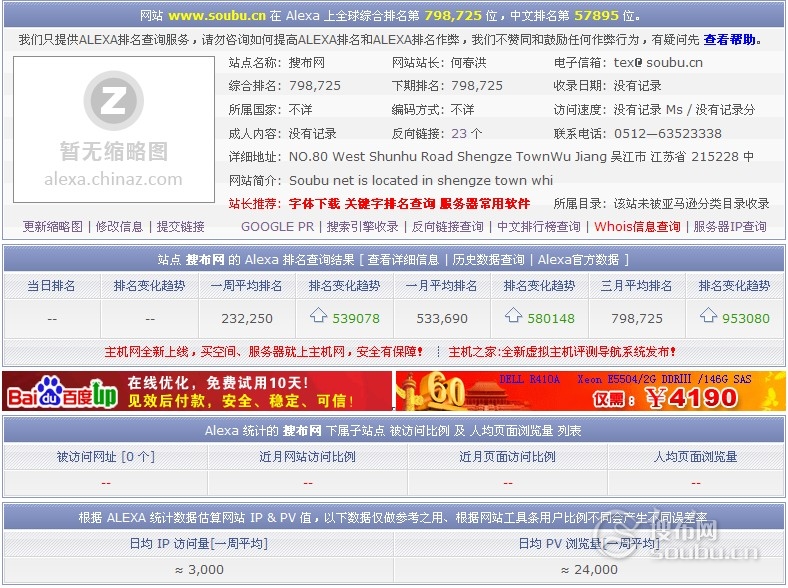Screen dimensions: 788x588
Task: Click the 人均页面浏览量 column header
Action: tap(696, 457)
